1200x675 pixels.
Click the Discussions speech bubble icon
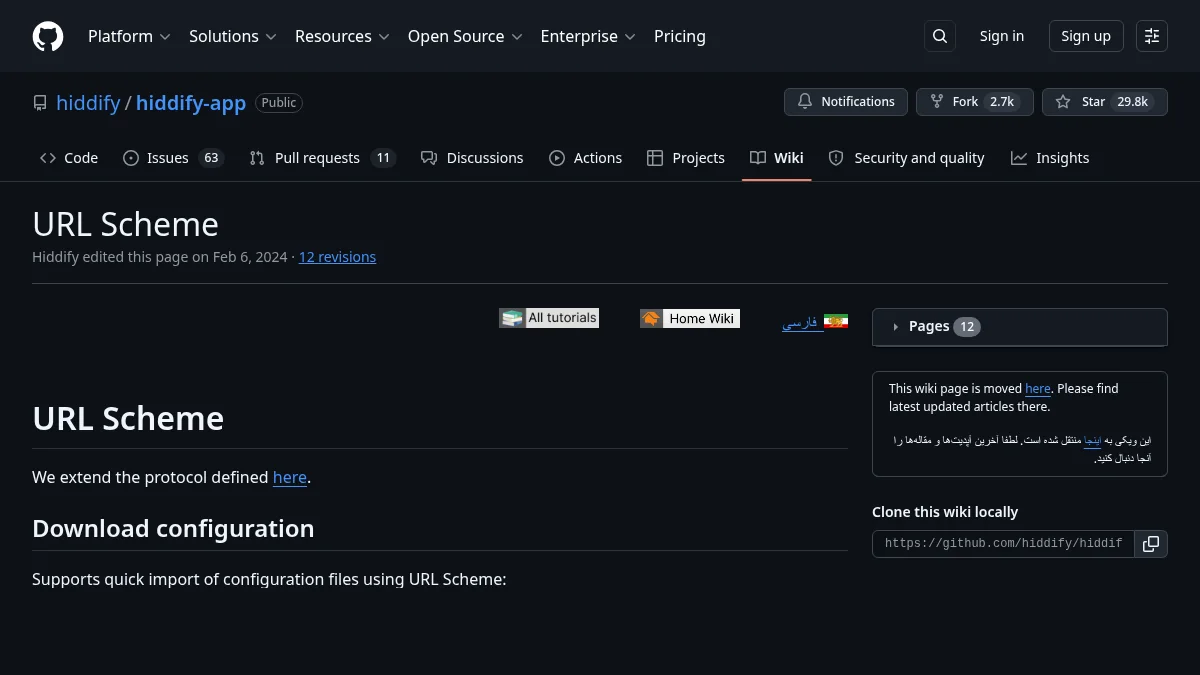[429, 158]
